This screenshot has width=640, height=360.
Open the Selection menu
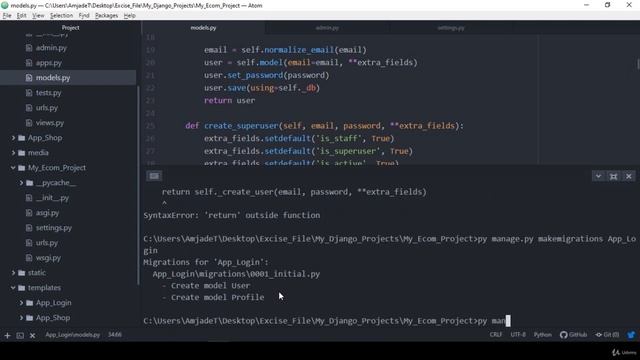point(61,16)
